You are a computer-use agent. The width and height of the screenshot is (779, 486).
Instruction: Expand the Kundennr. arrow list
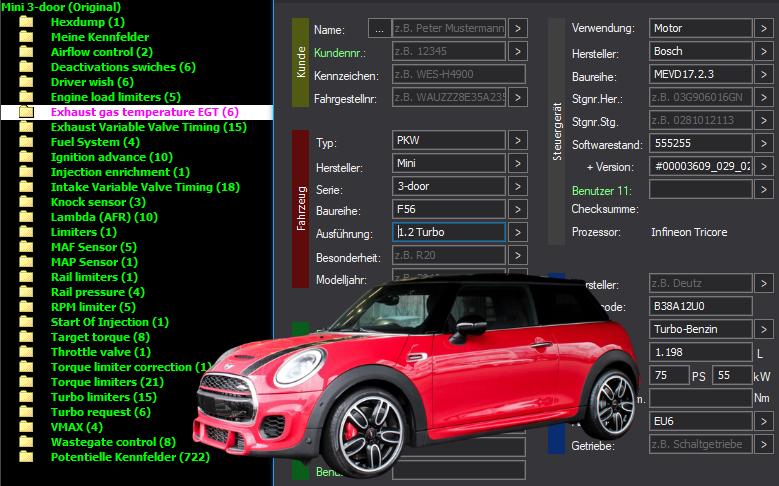(518, 51)
